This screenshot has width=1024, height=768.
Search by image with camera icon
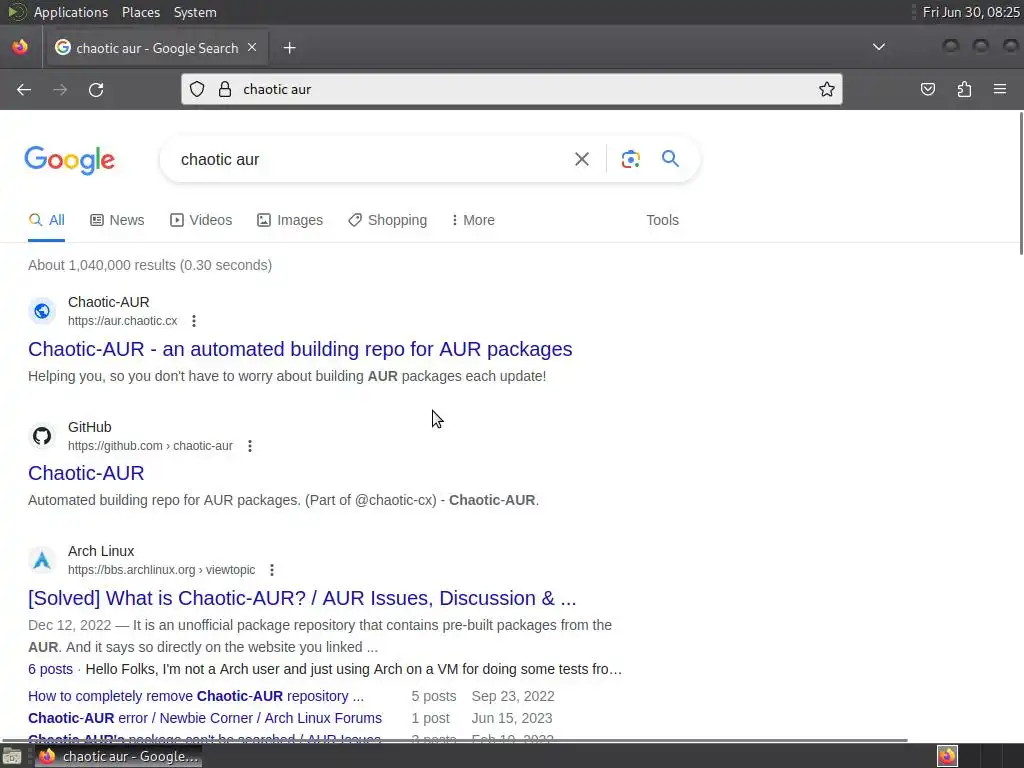[630, 159]
